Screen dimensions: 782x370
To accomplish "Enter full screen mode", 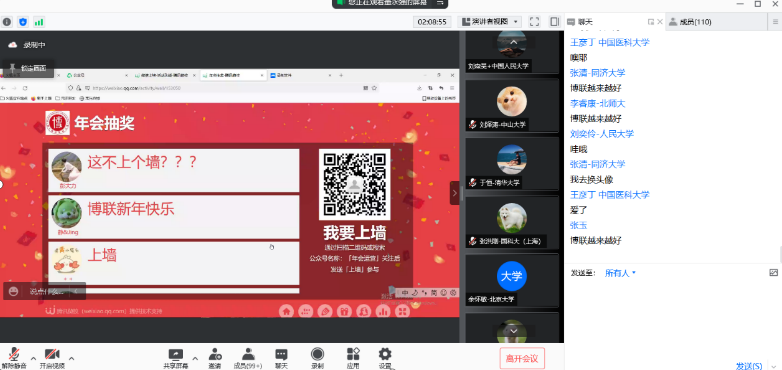I will click(x=535, y=22).
